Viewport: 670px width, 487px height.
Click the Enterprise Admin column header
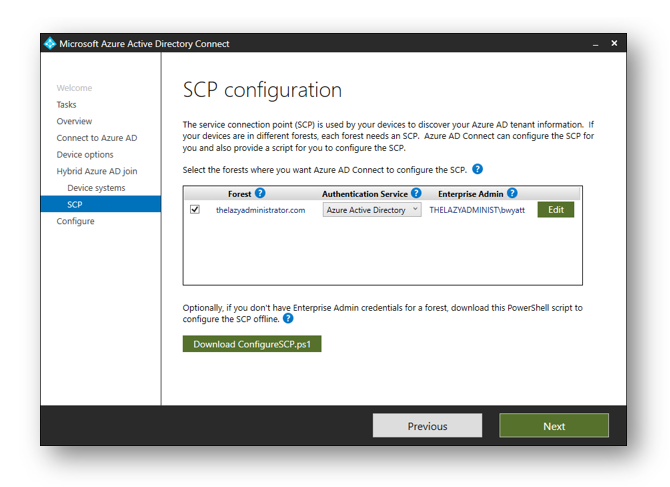tap(470, 194)
